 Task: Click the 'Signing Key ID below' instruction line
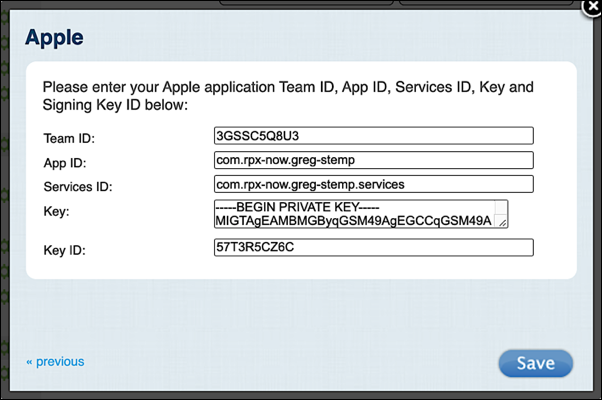tap(115, 104)
